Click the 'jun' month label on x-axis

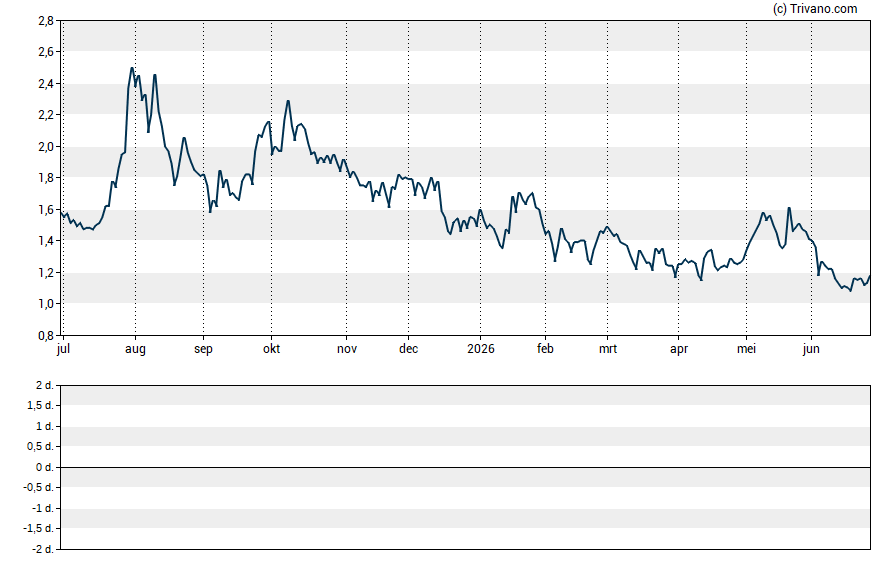(x=811, y=349)
